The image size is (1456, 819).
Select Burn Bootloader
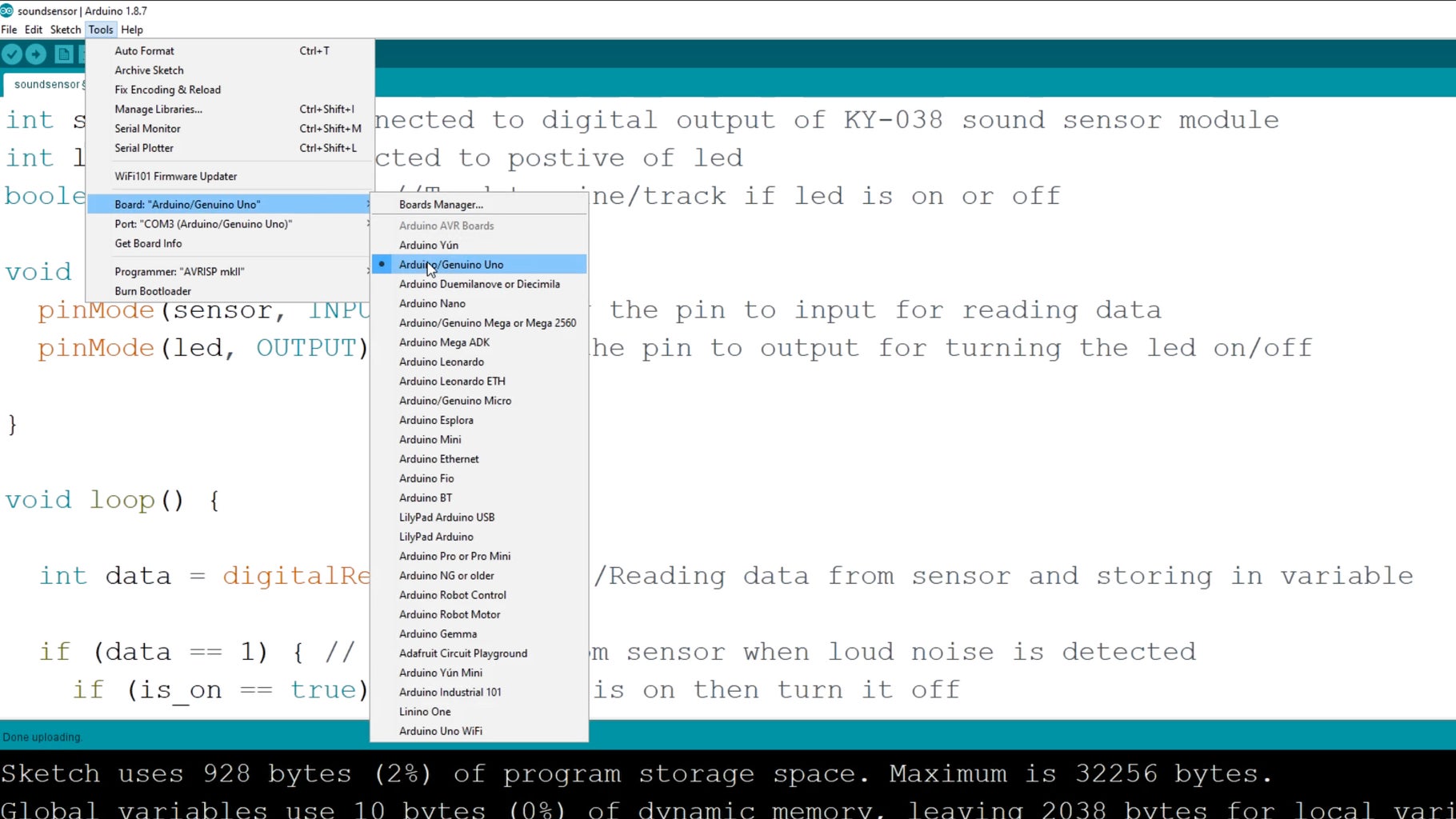coord(230,291)
